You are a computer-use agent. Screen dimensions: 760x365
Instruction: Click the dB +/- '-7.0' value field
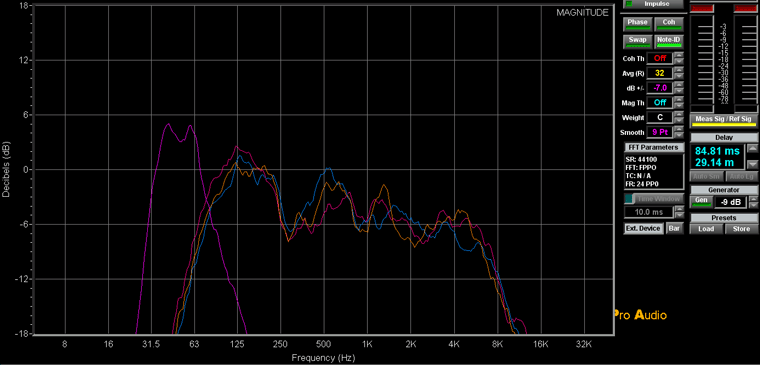click(660, 88)
